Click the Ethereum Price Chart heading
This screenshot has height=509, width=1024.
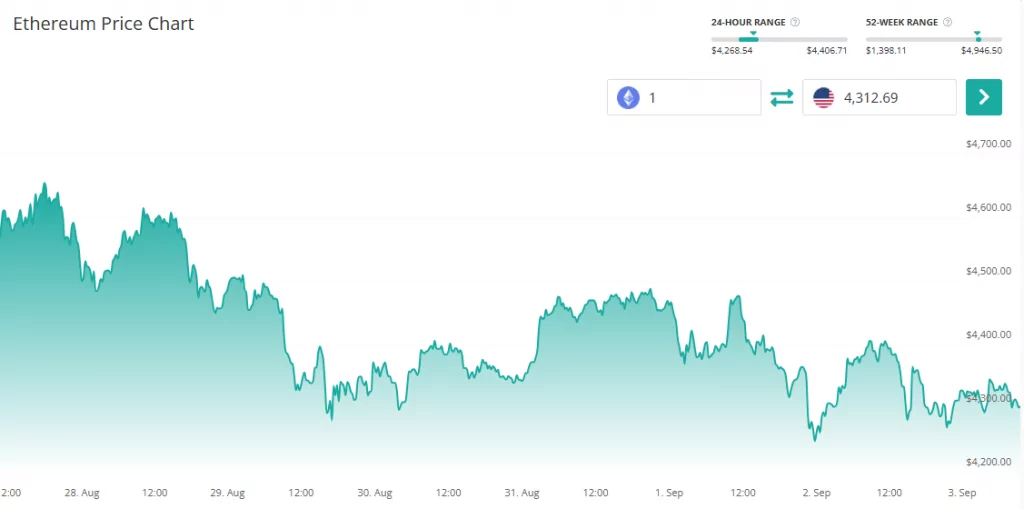(x=103, y=23)
